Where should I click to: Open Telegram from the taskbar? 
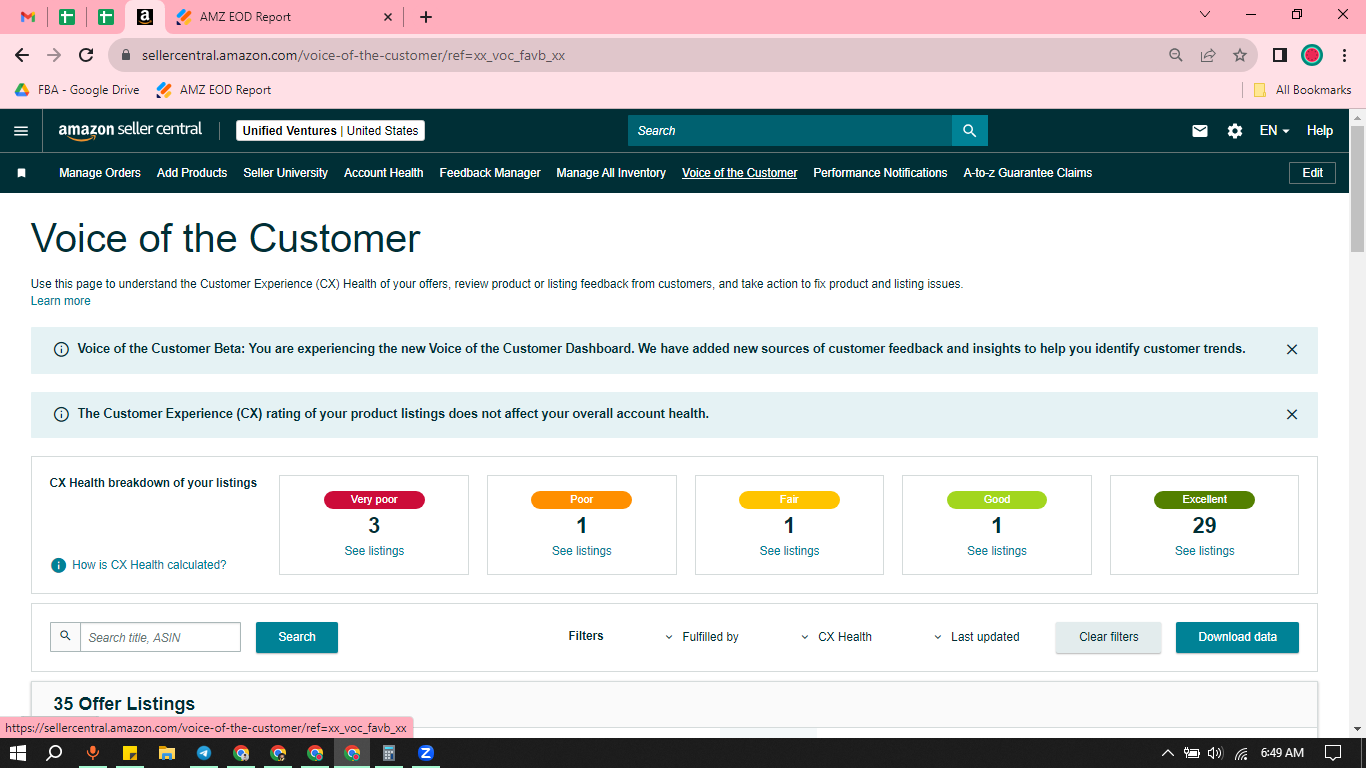(204, 753)
